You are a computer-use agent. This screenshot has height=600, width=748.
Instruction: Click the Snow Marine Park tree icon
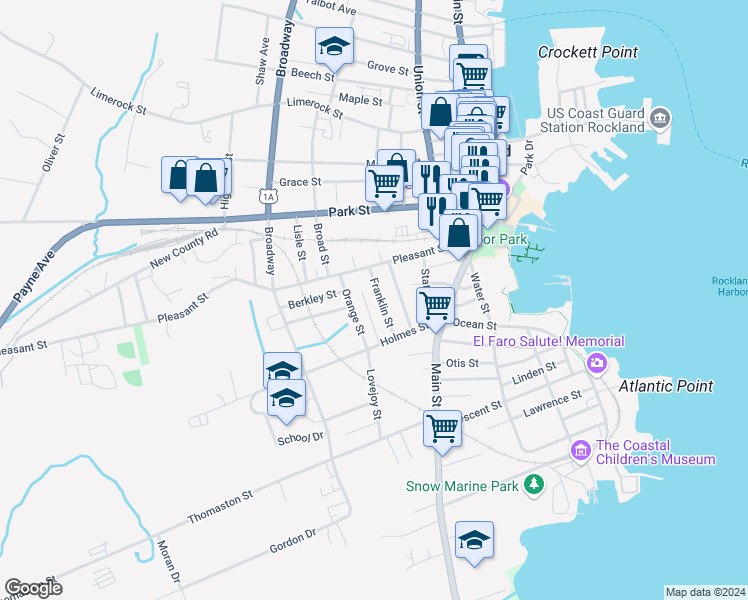(x=535, y=486)
